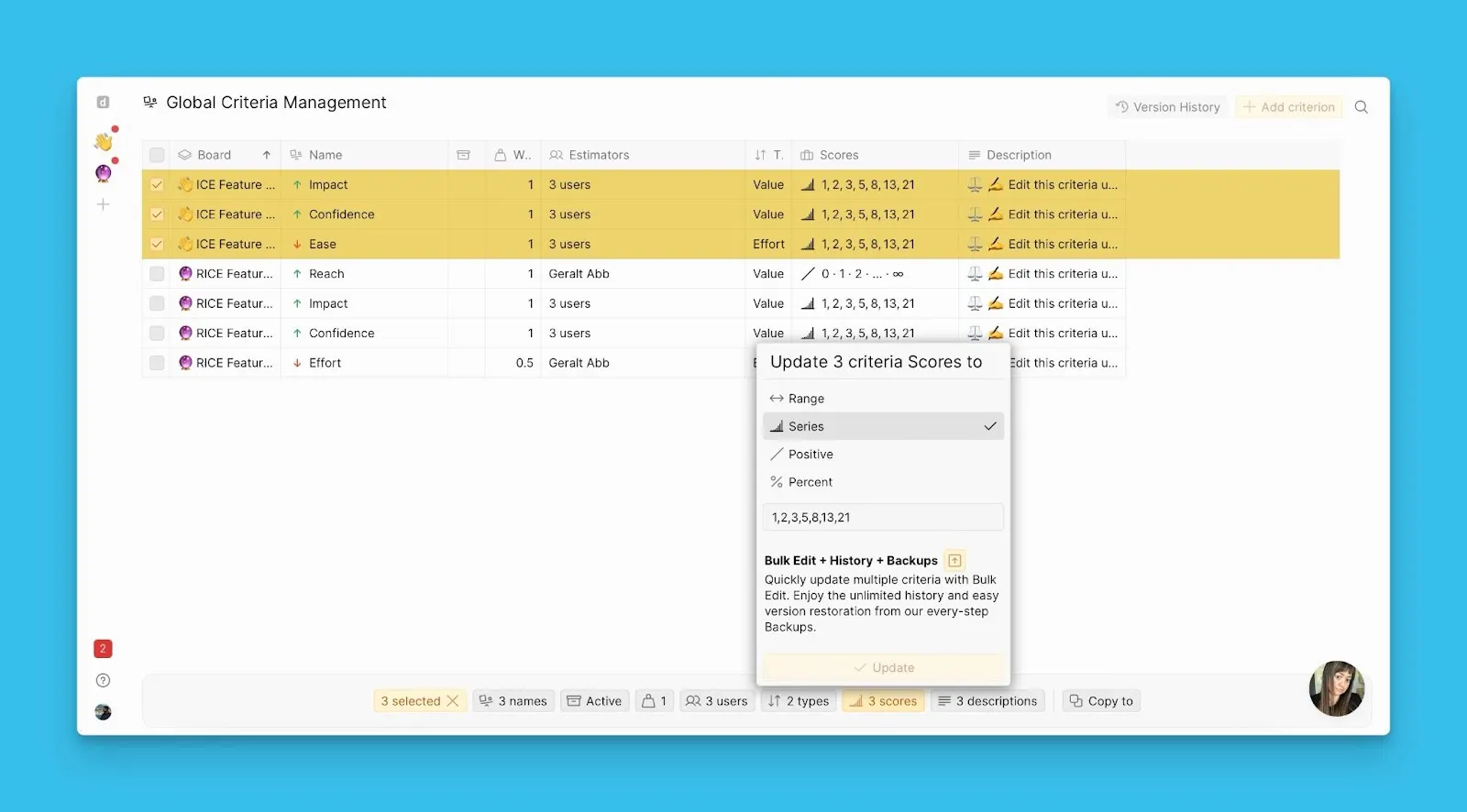This screenshot has height=812, width=1467.
Task: Click the search magnifier icon
Action: click(1361, 107)
